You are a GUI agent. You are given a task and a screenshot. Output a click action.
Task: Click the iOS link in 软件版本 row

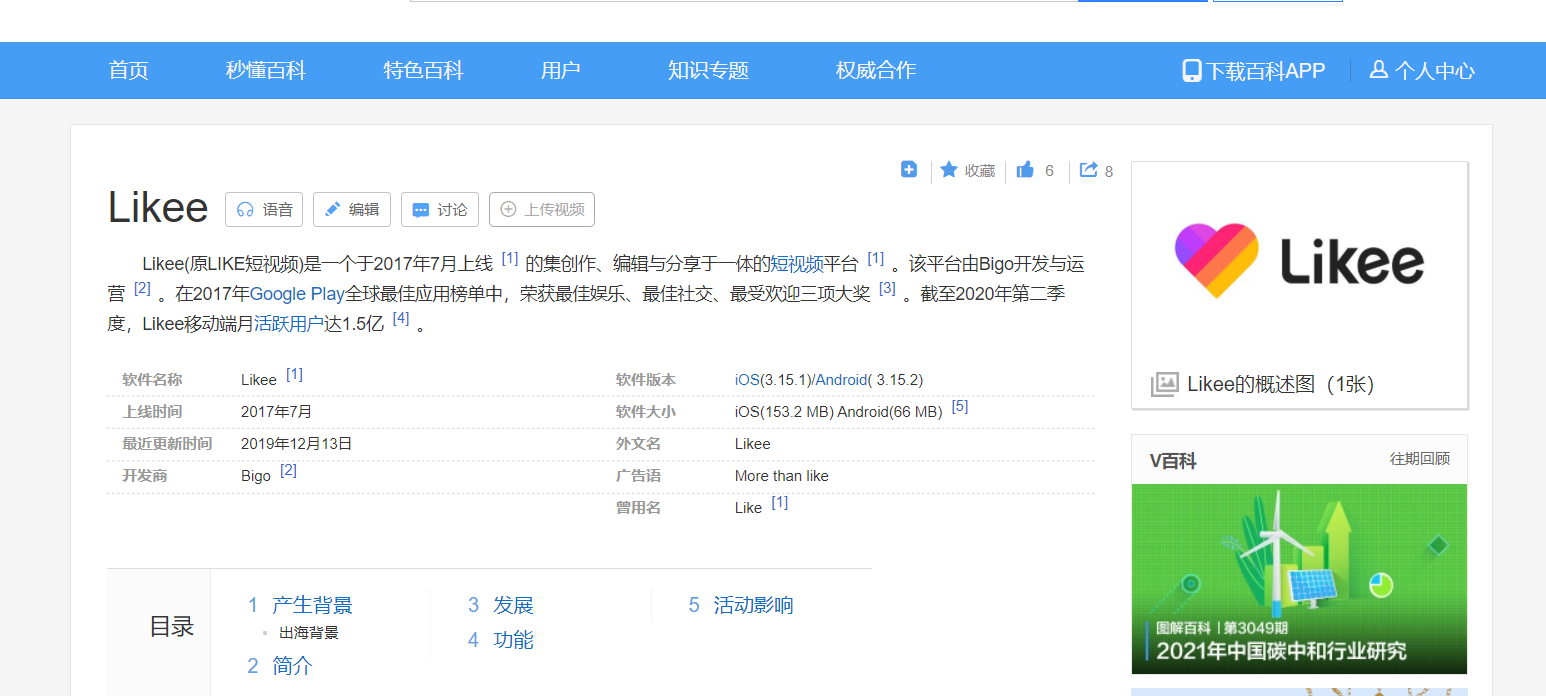(747, 380)
